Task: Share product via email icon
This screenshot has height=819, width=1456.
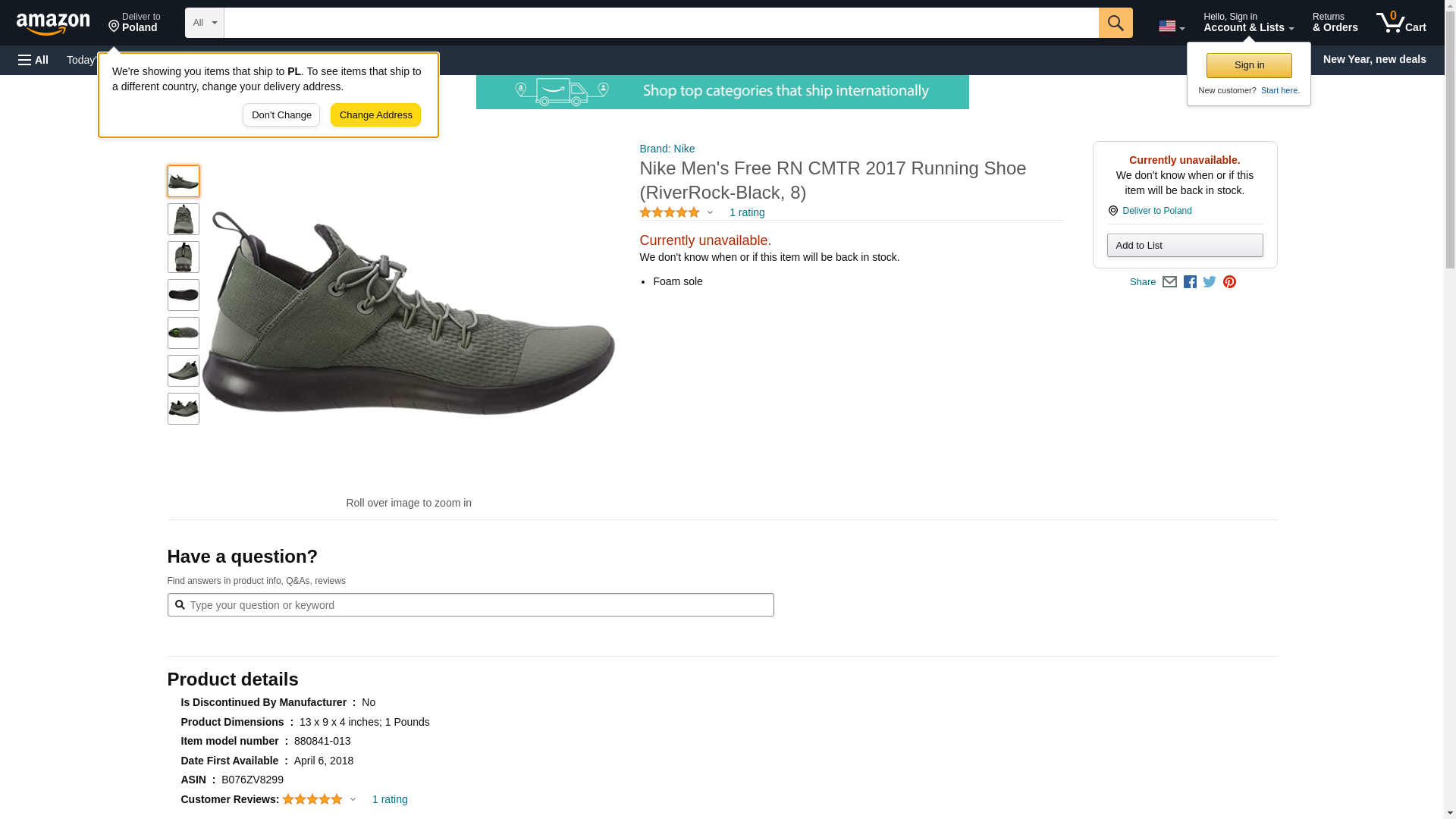Action: (x=1169, y=282)
